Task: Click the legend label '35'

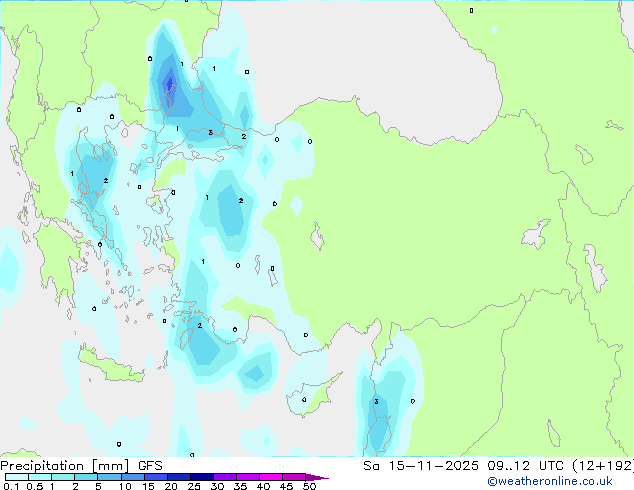Action: (240, 486)
